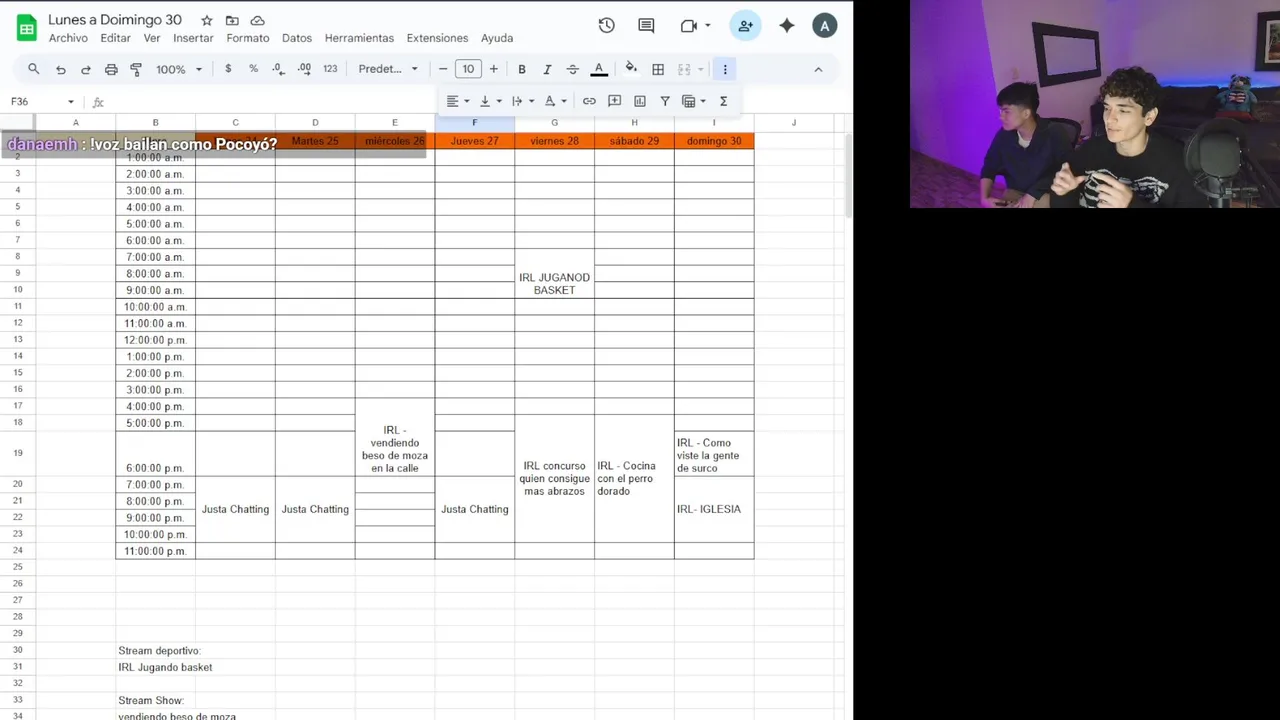Select the Jueves 27 header cell
This screenshot has width=1280, height=720.
pos(475,141)
